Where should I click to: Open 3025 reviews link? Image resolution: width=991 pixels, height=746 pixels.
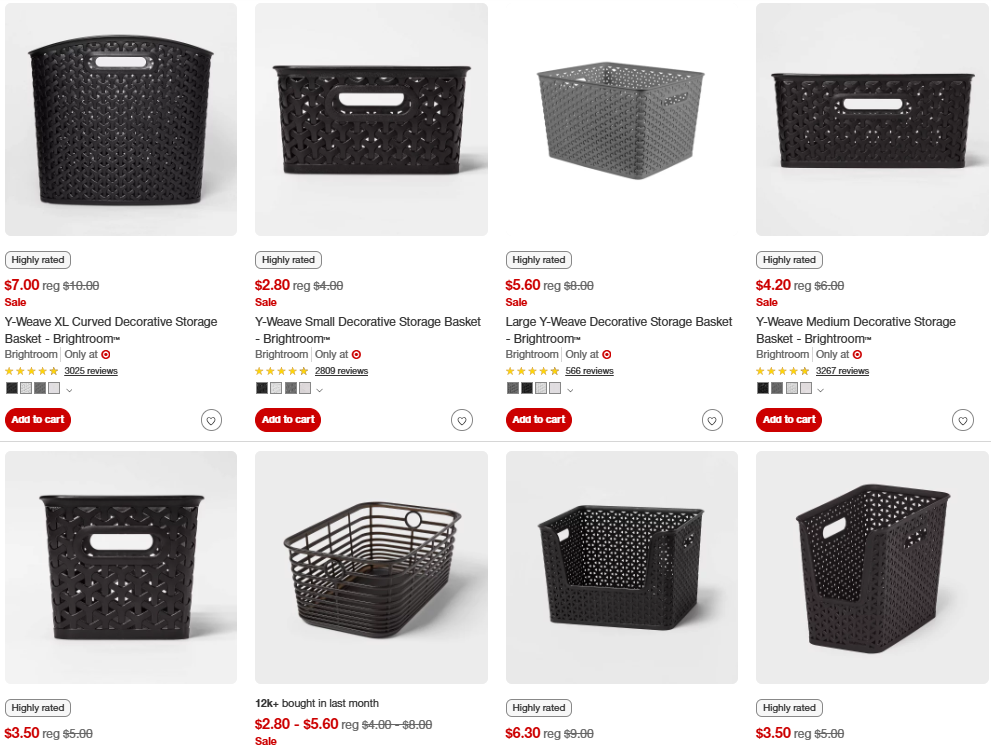pyautogui.click(x=91, y=371)
